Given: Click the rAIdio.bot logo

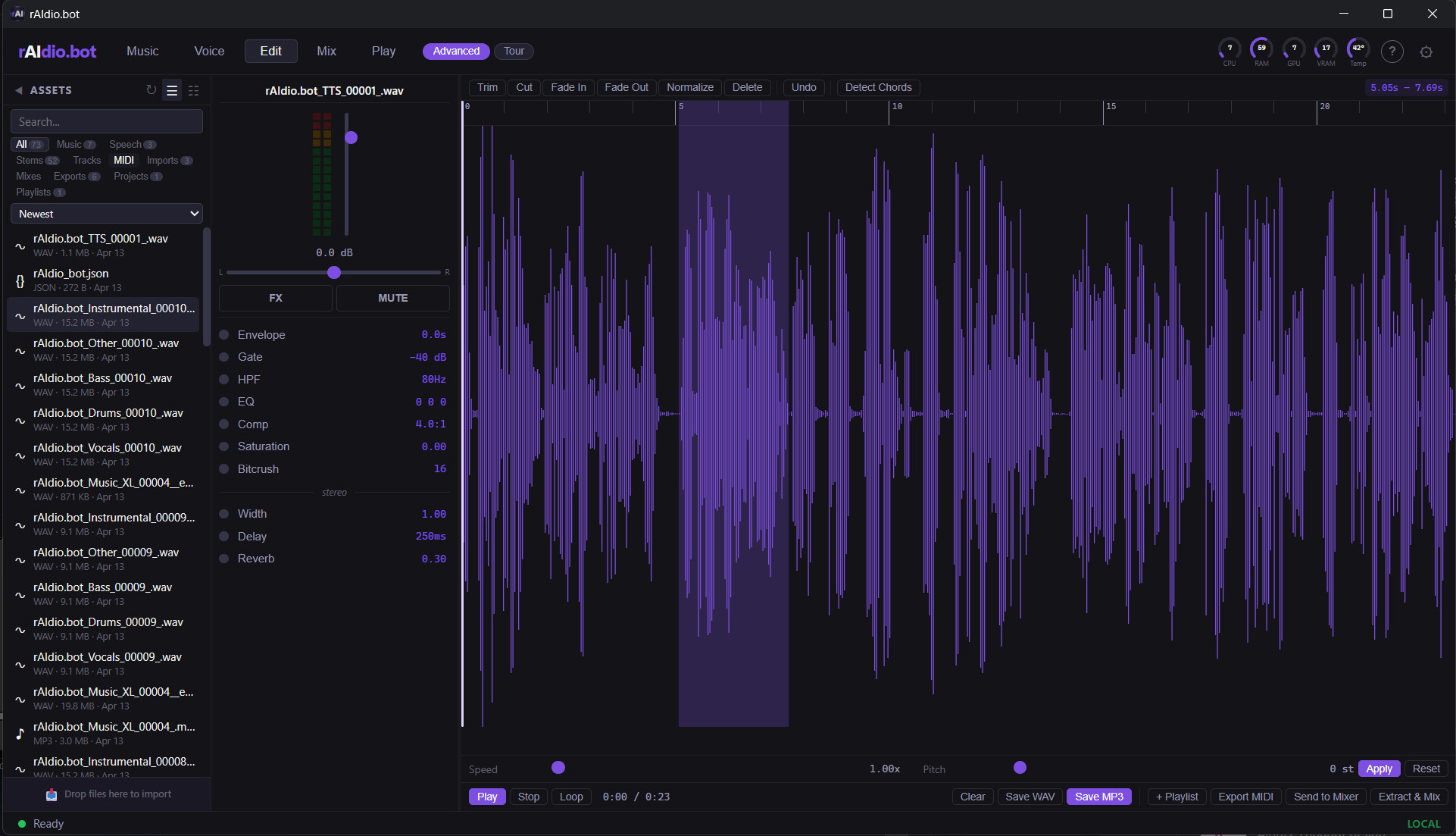Looking at the screenshot, I should pos(58,52).
